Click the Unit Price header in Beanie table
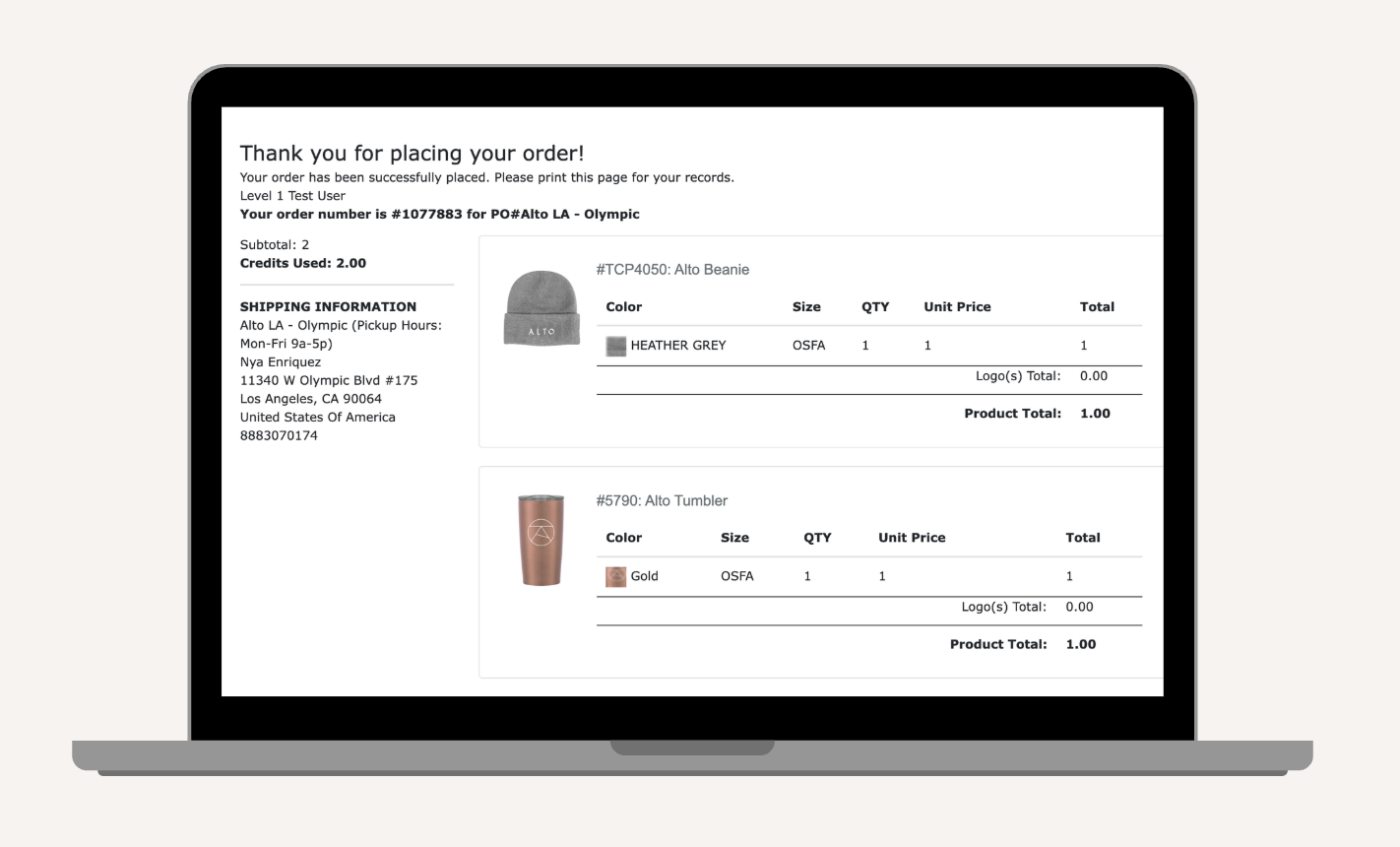This screenshot has width=1400, height=847. [957, 307]
